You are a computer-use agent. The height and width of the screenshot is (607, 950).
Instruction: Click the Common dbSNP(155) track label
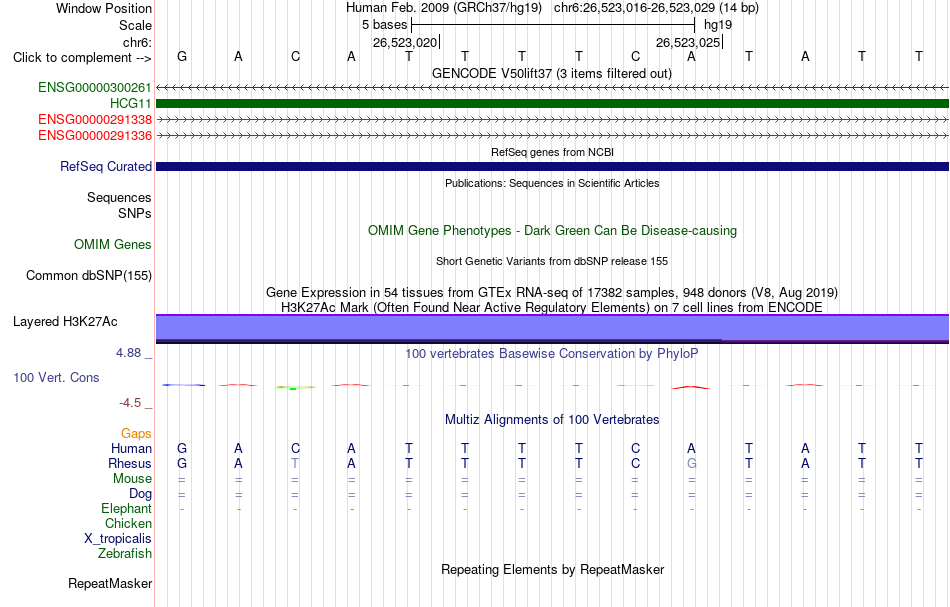[88, 276]
